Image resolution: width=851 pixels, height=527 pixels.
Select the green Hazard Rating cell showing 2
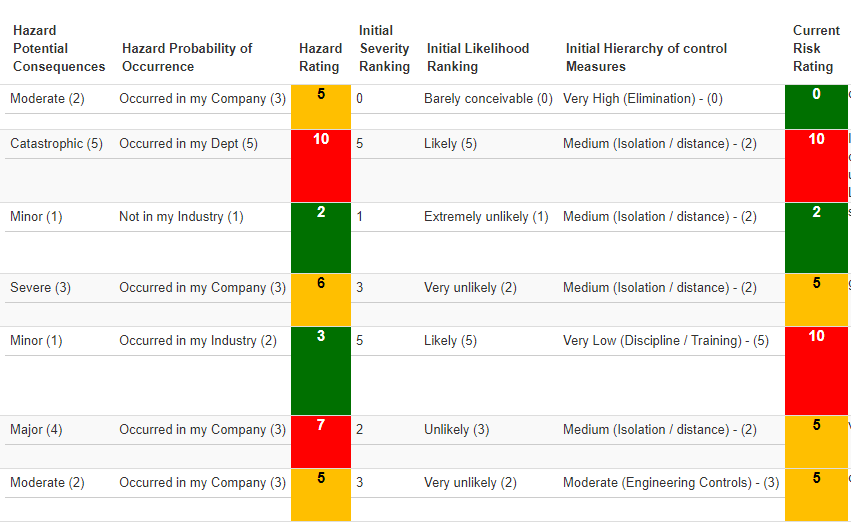pos(321,237)
